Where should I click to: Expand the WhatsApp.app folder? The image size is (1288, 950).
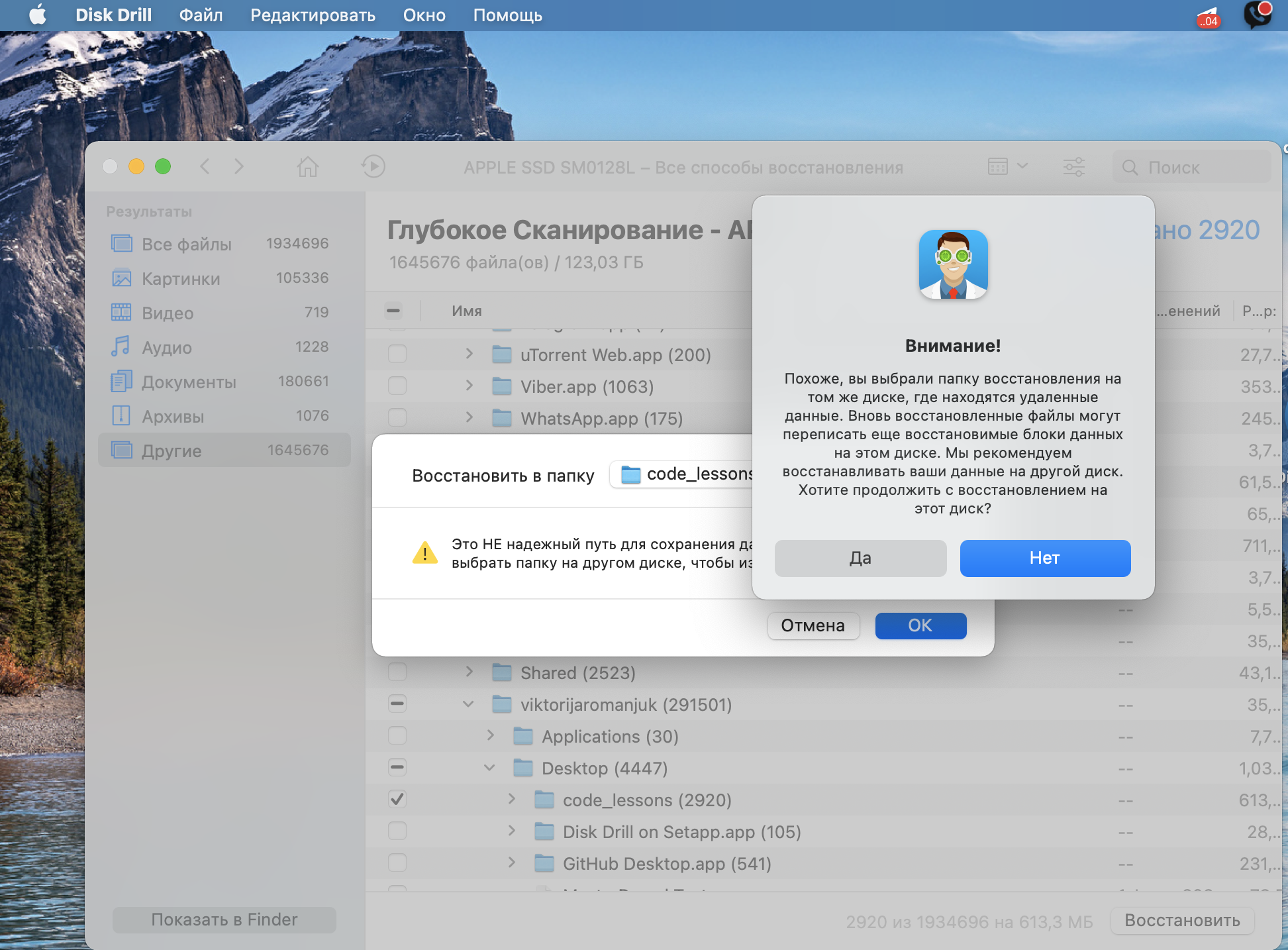[x=469, y=417]
